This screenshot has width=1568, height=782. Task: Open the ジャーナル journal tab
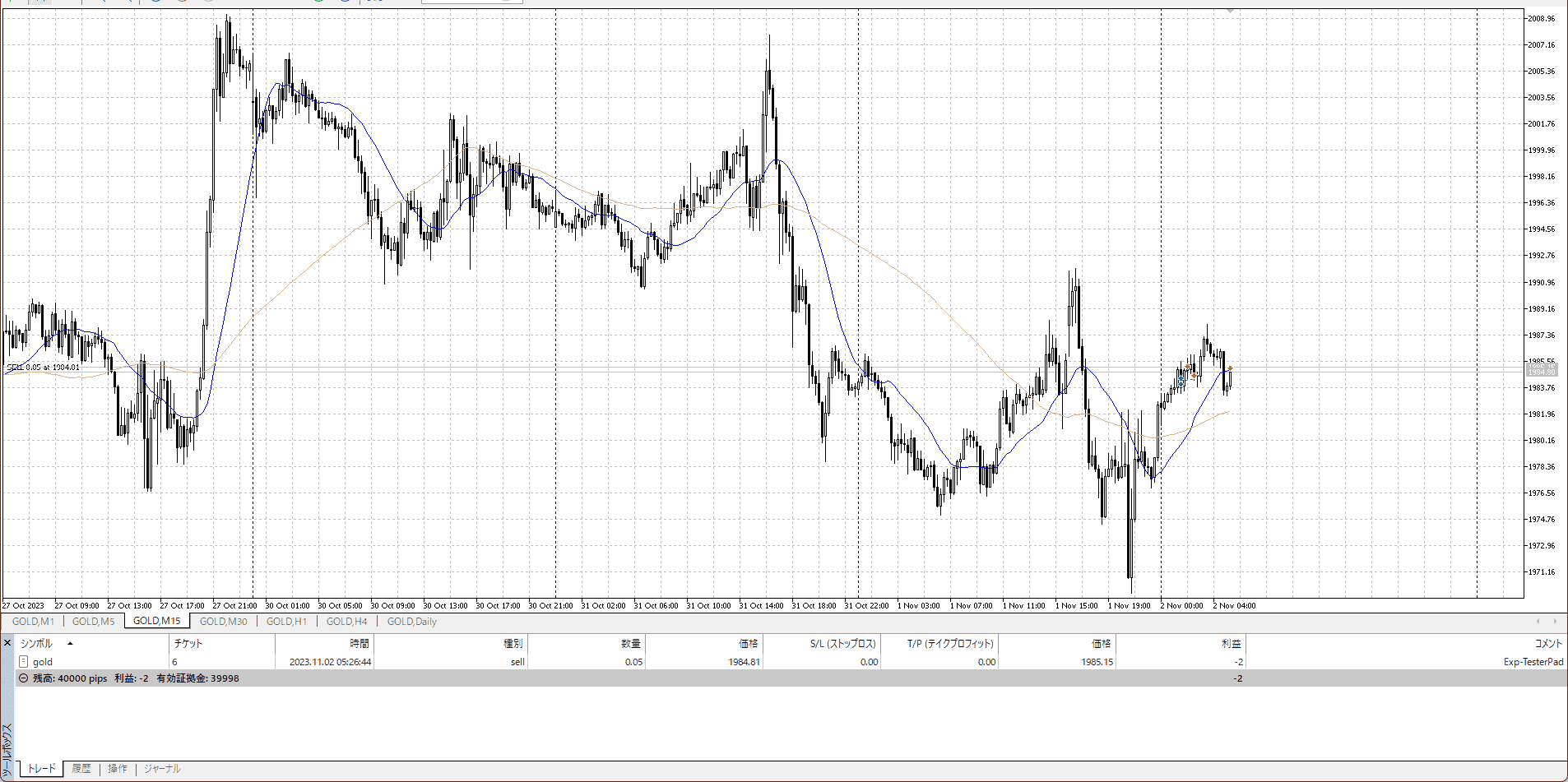click(162, 769)
